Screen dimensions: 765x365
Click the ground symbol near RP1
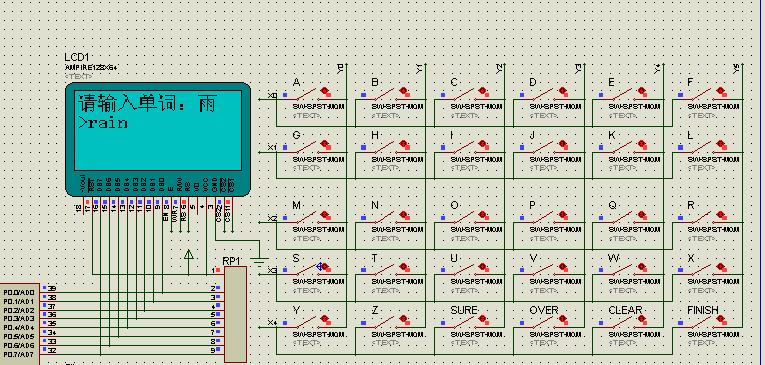pos(262,259)
